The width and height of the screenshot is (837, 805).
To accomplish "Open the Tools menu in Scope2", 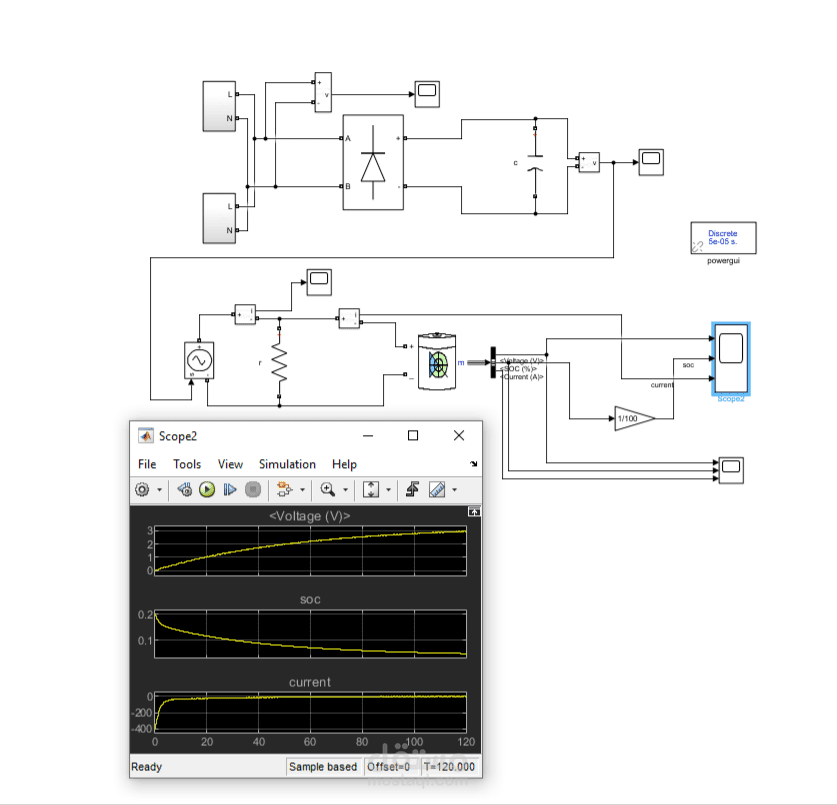I will 187,464.
